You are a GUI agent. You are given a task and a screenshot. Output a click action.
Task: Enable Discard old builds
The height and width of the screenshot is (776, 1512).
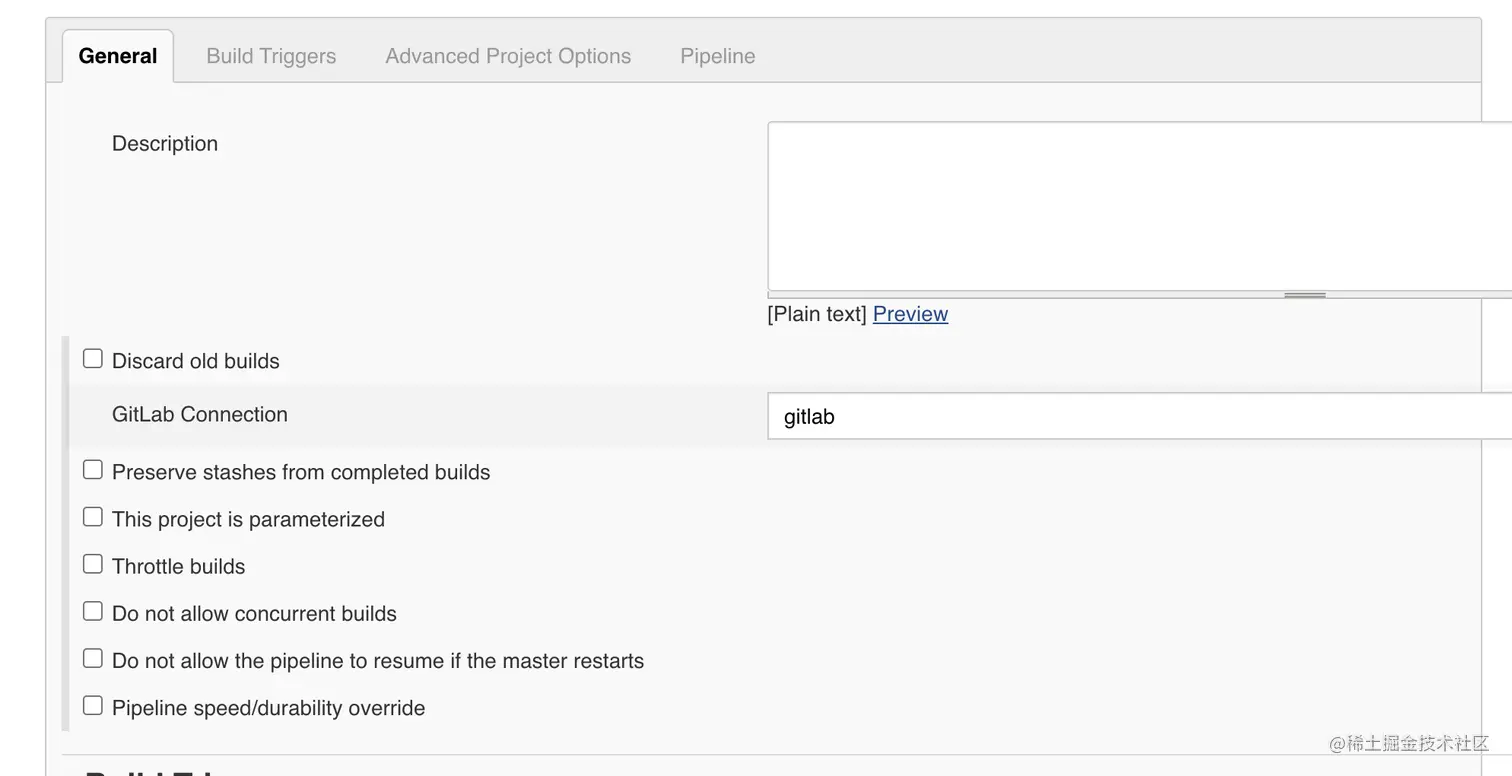click(93, 359)
